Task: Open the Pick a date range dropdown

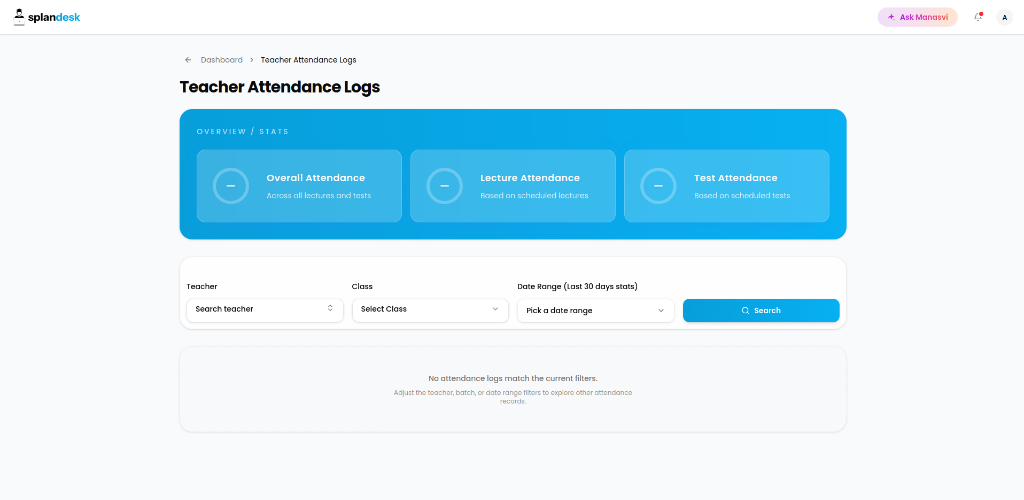Action: 596,310
